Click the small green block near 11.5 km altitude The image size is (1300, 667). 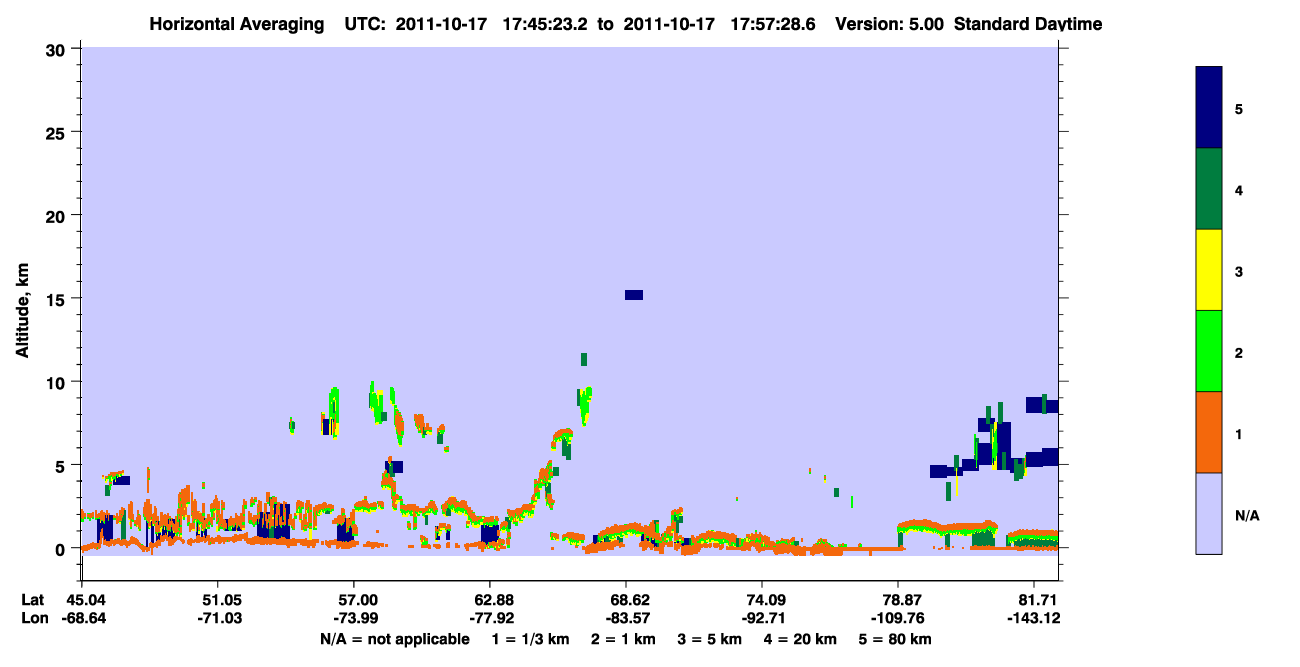click(584, 359)
